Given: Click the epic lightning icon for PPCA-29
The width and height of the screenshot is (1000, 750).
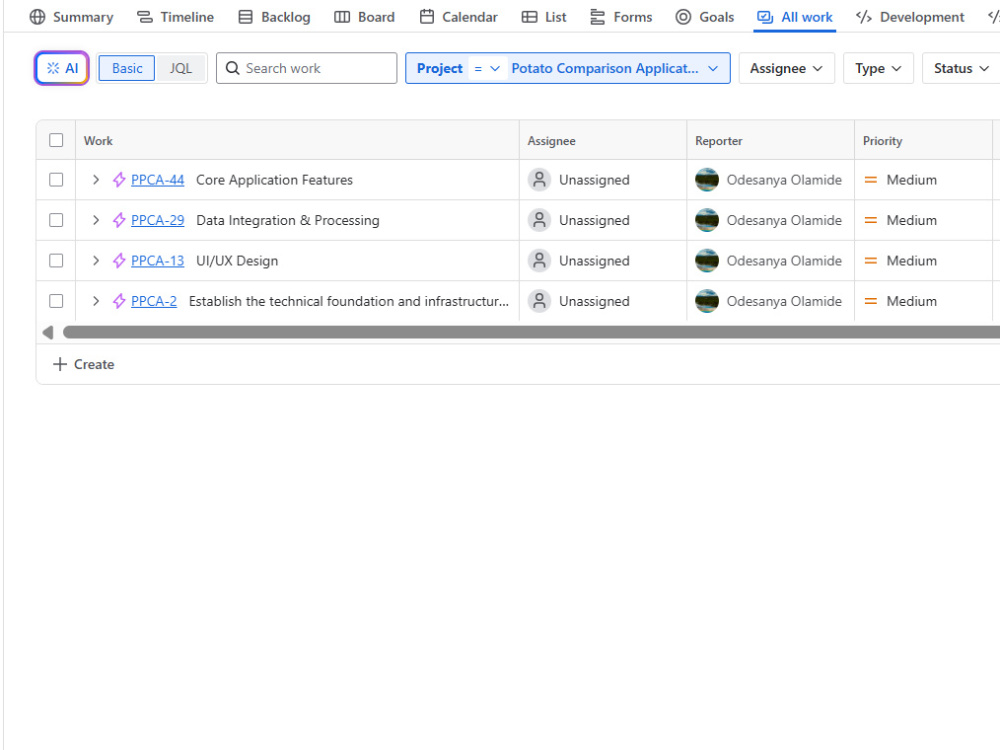Looking at the screenshot, I should click(x=119, y=220).
